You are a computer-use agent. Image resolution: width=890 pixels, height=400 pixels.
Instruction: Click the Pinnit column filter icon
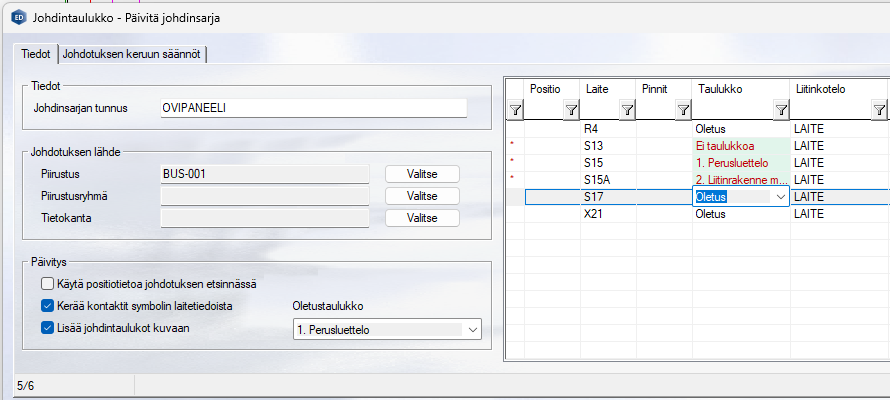[x=683, y=110]
